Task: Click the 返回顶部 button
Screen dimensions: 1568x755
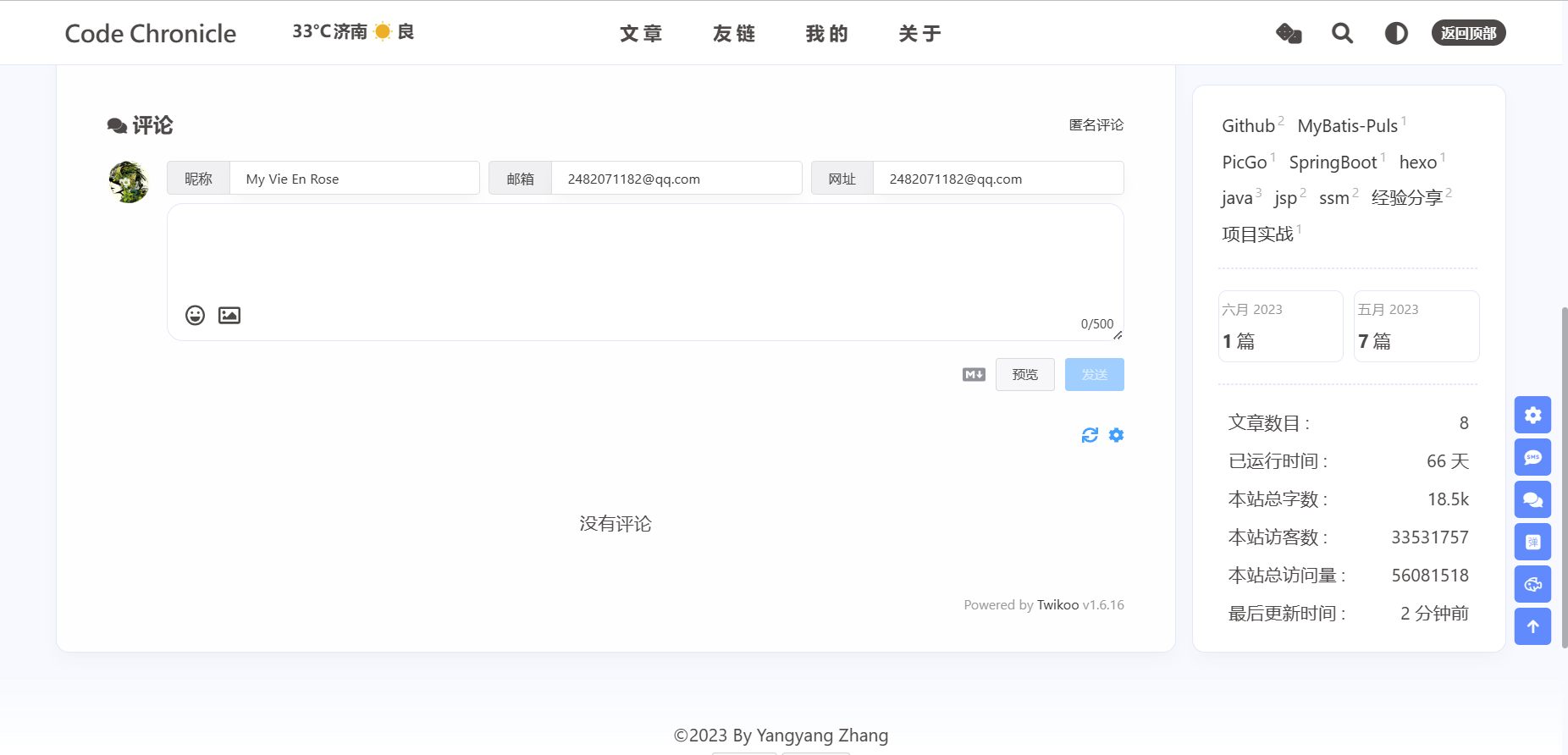Action: [x=1468, y=33]
